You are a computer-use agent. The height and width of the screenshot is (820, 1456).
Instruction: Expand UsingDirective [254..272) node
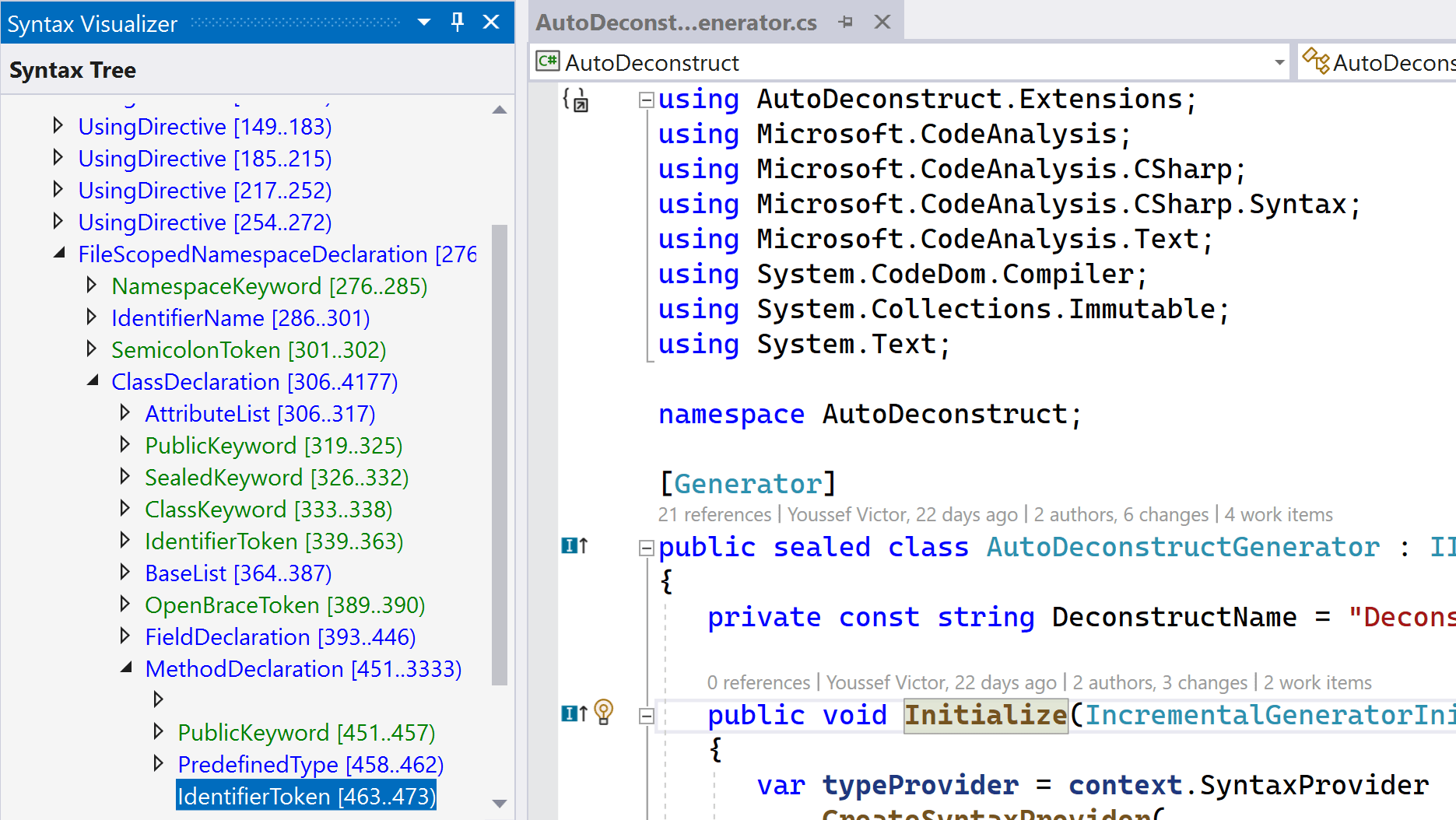[58, 221]
